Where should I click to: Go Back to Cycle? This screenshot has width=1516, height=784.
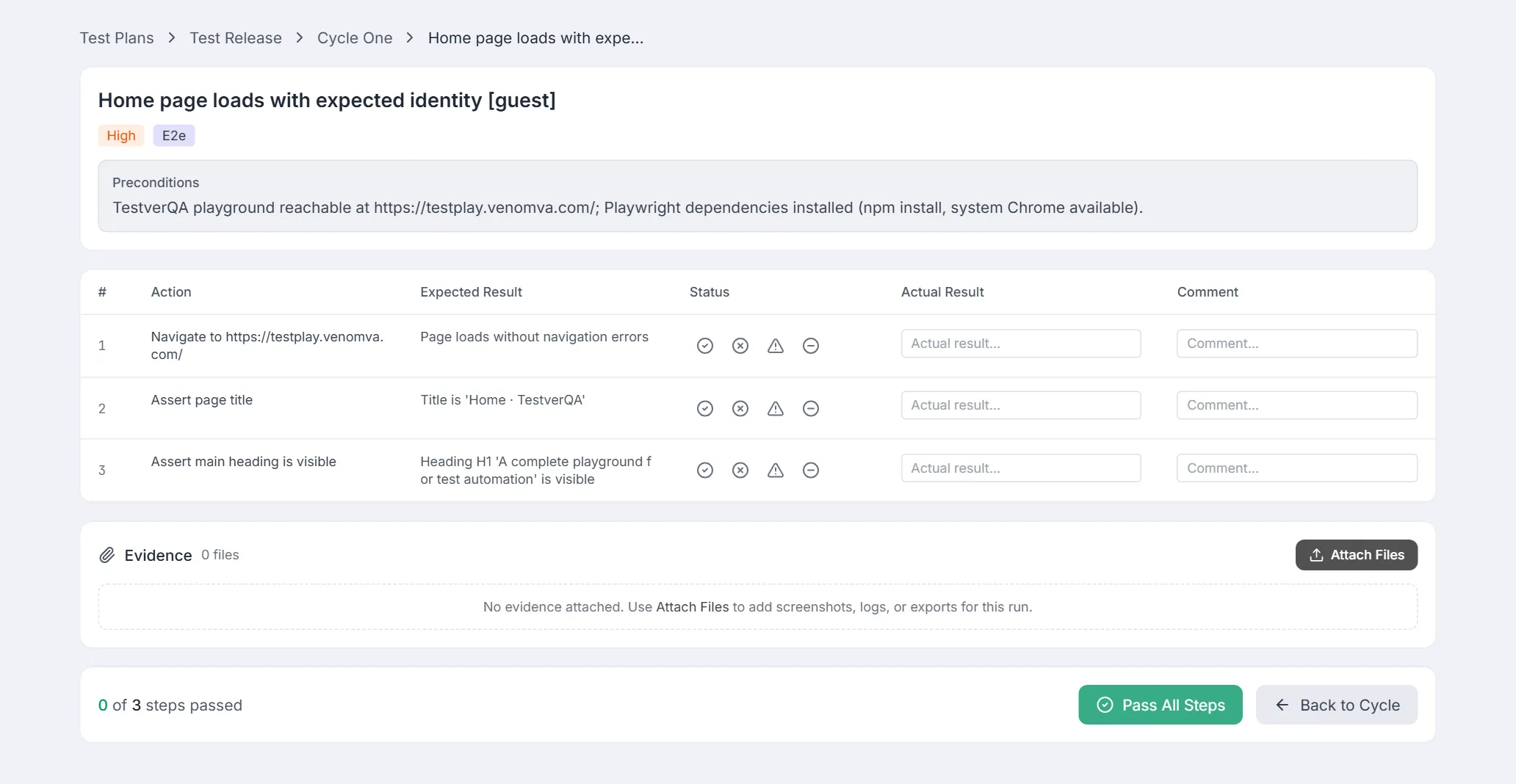(x=1337, y=705)
